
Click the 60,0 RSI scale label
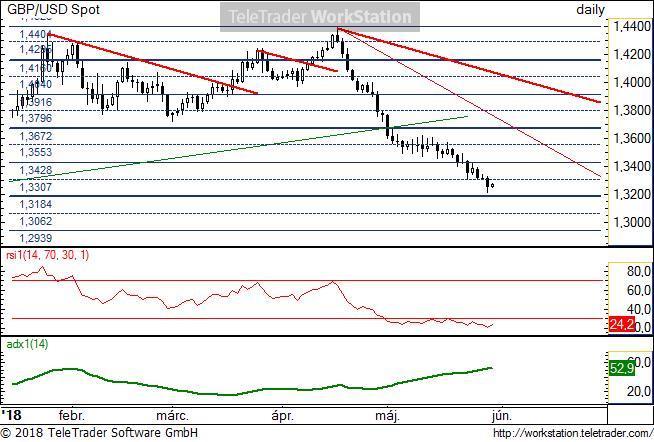pos(638,290)
